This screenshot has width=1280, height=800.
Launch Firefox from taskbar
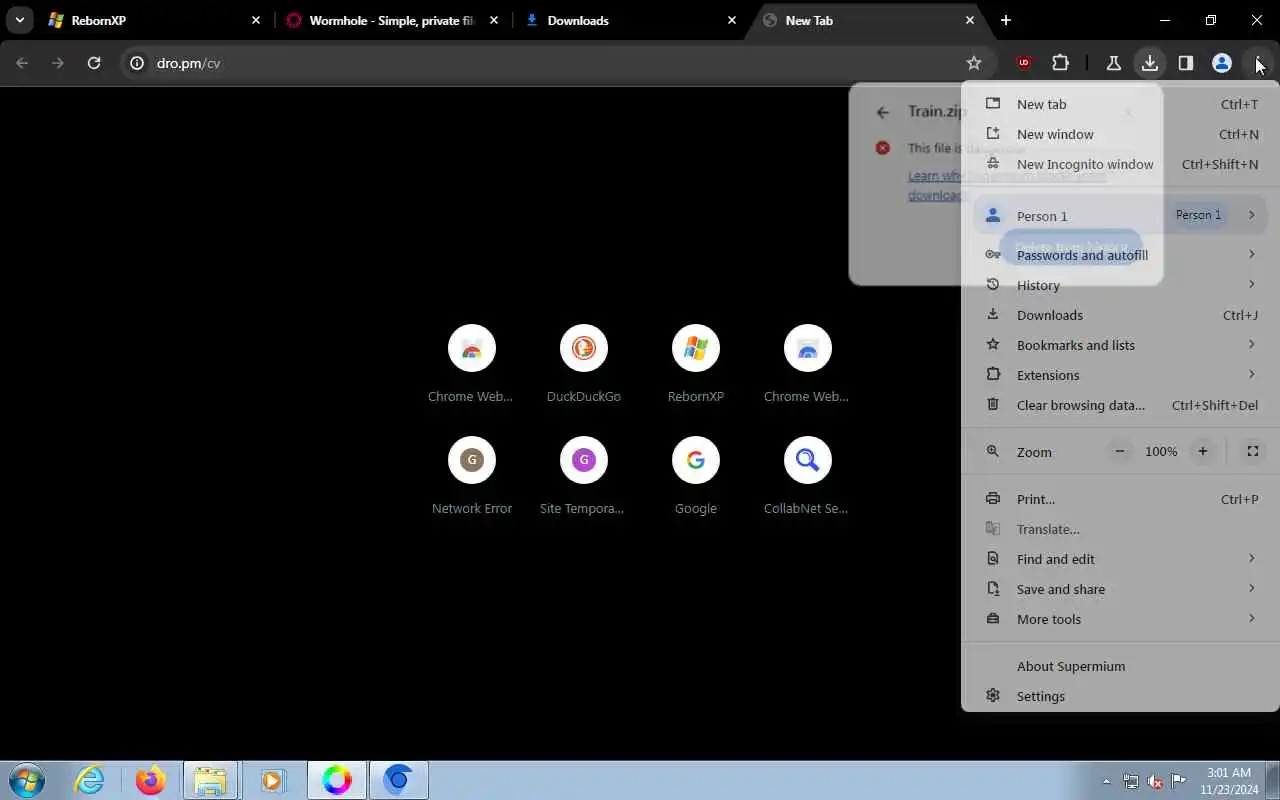click(150, 780)
